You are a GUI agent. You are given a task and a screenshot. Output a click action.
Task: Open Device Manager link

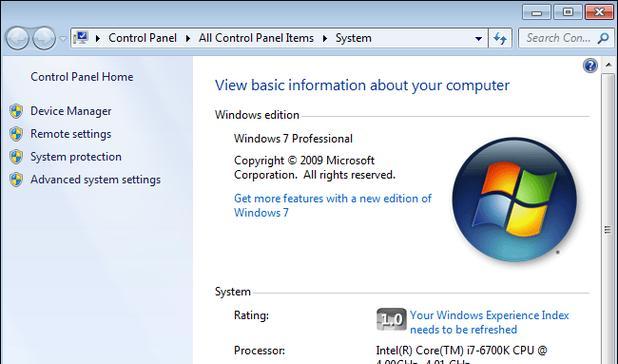click(x=71, y=111)
